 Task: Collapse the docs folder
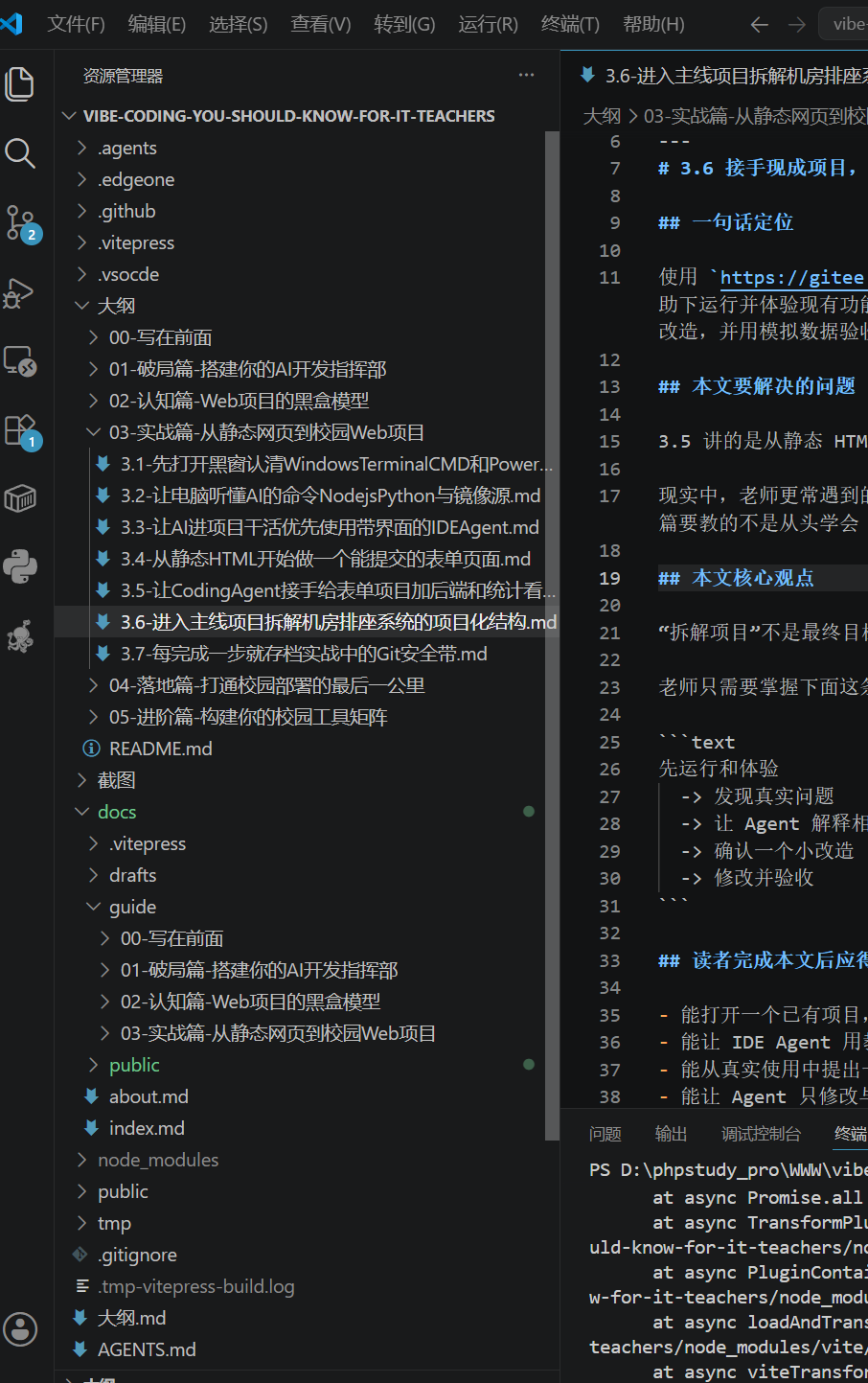click(x=82, y=812)
